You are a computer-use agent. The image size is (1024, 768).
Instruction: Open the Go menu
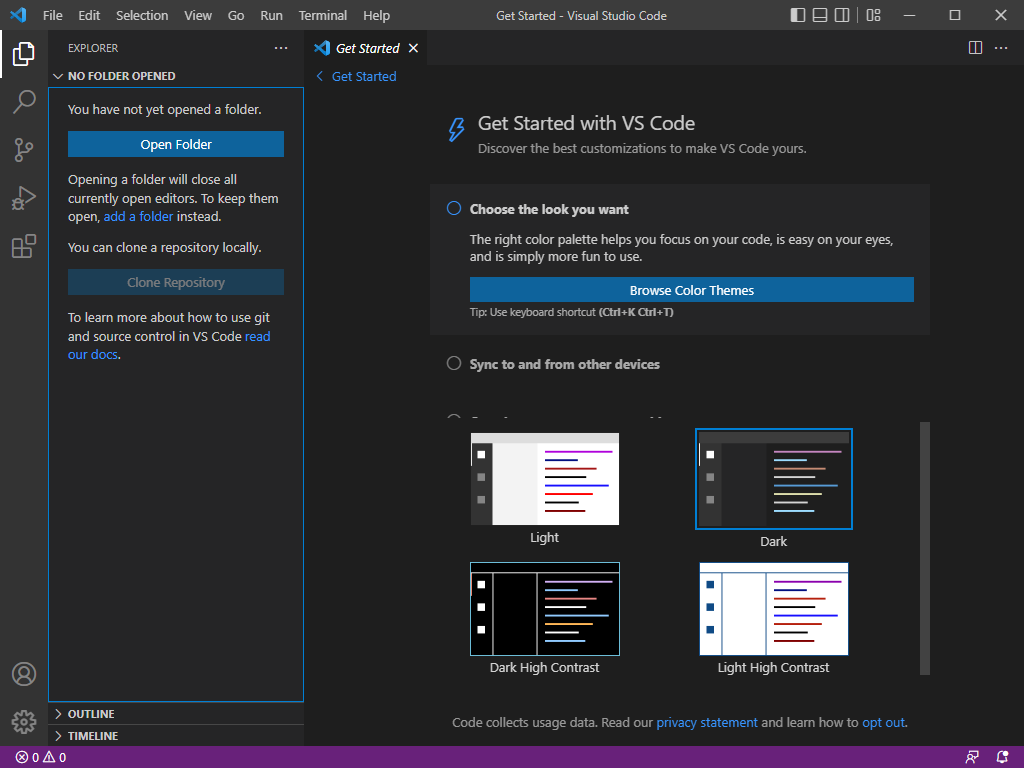[x=236, y=15]
